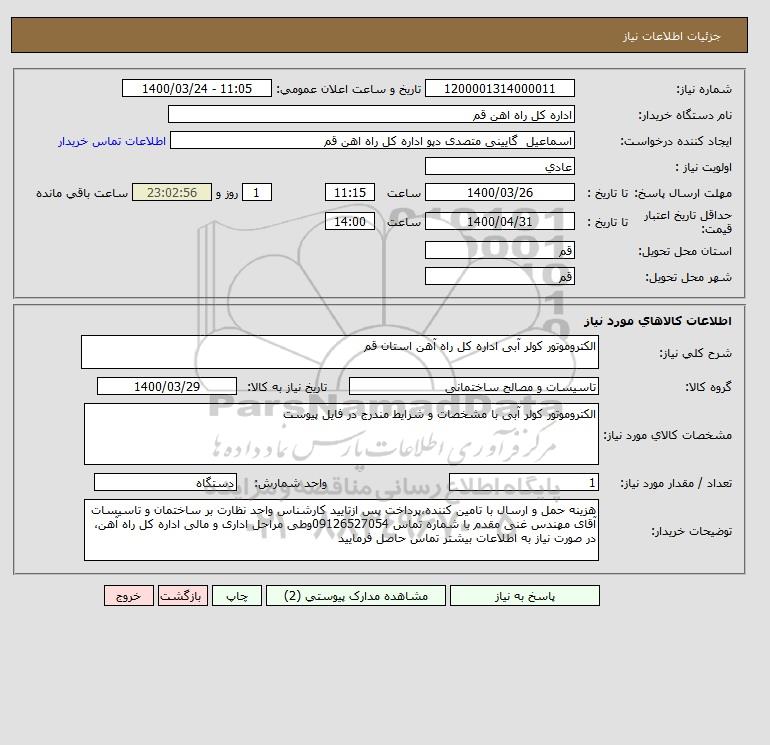Click the request creator field اسماعیل گایینی
The width and height of the screenshot is (770, 745).
tap(372, 140)
